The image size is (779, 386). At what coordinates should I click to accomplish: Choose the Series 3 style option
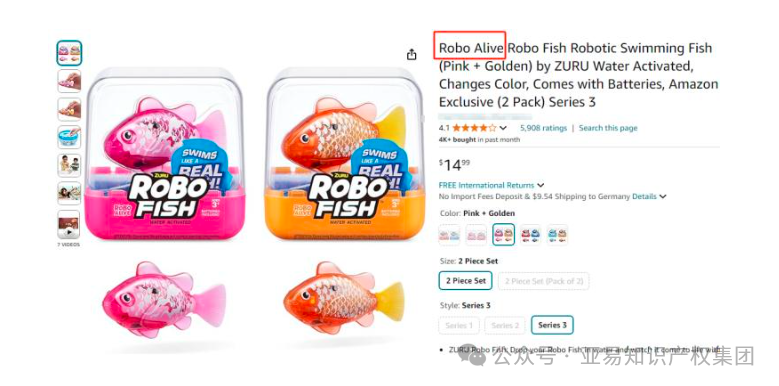(x=552, y=325)
